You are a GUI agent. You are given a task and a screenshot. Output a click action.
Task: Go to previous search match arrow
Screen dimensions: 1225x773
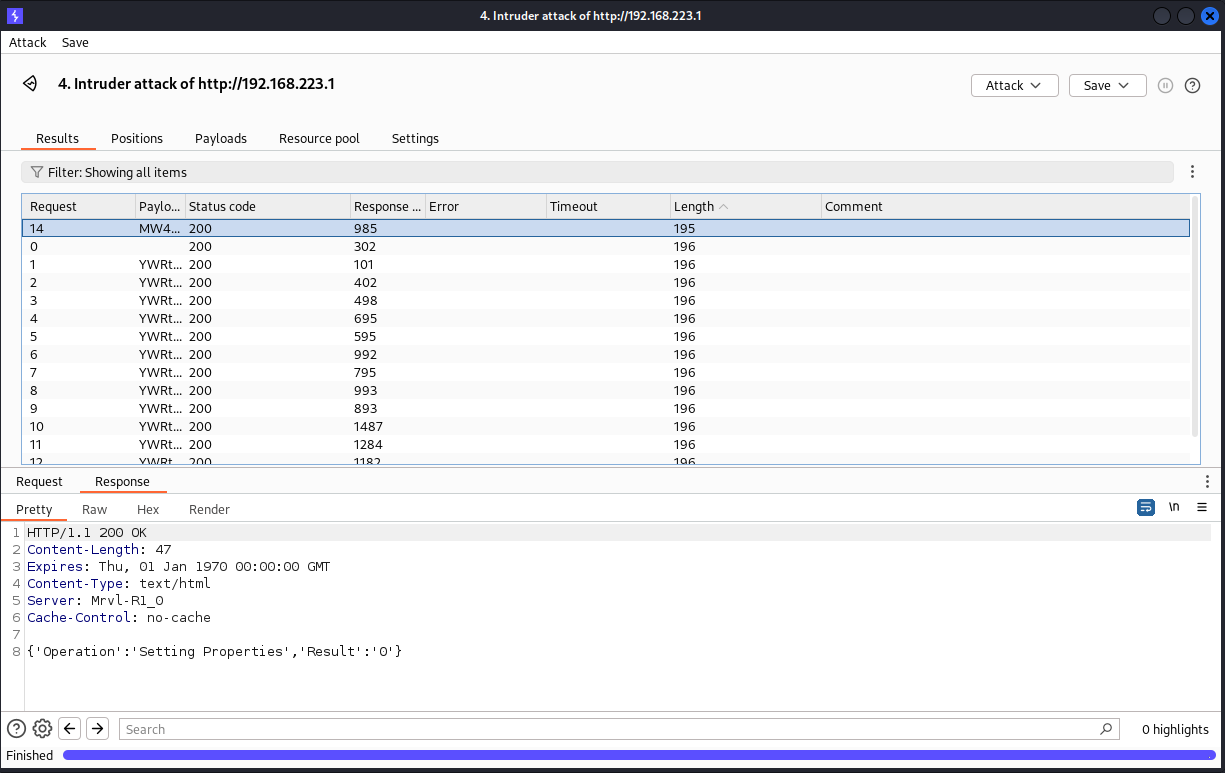(x=69, y=728)
